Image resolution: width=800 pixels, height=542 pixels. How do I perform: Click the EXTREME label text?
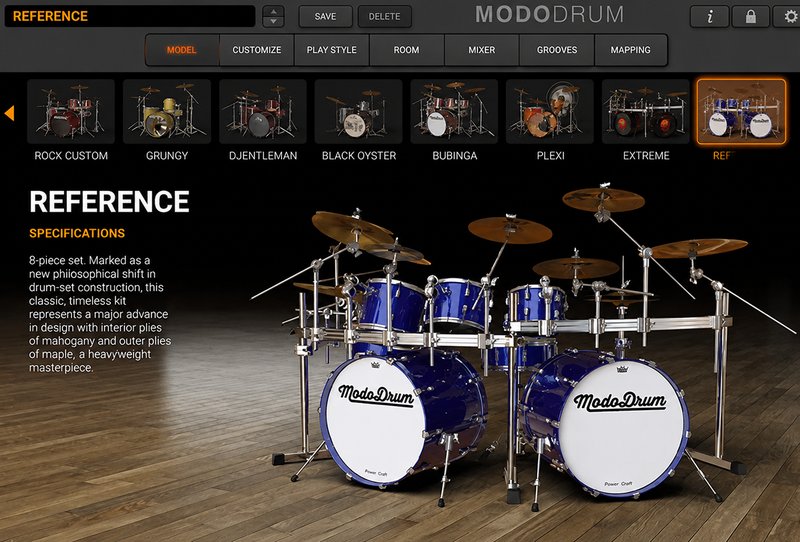point(646,156)
